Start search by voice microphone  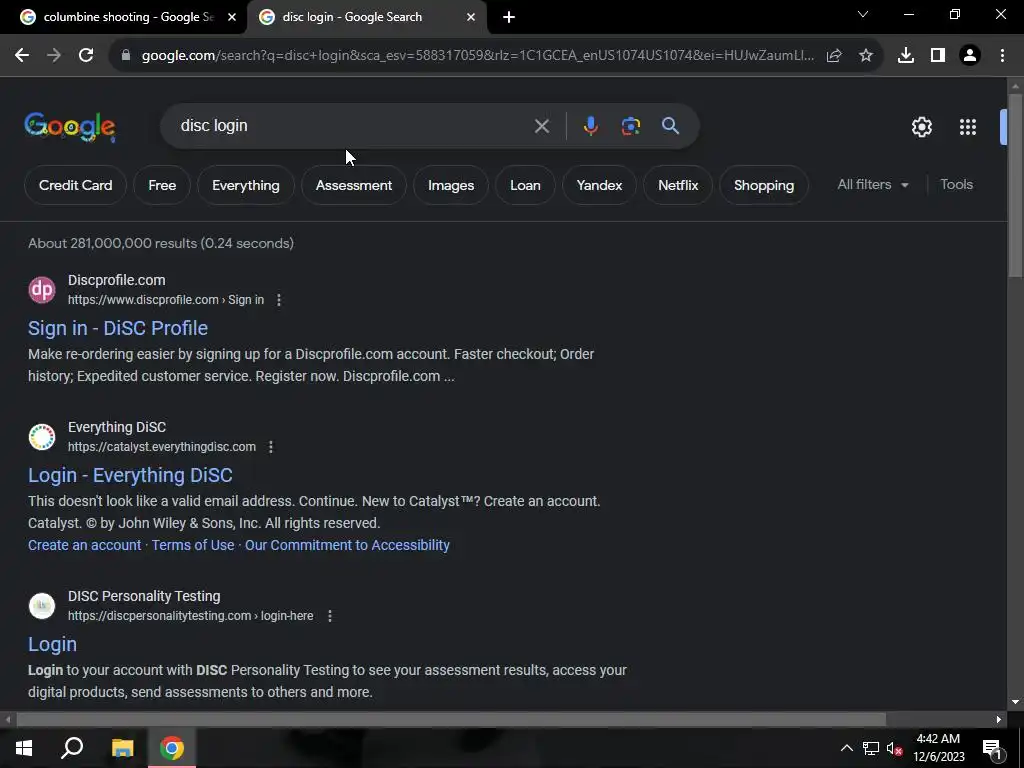coord(590,126)
